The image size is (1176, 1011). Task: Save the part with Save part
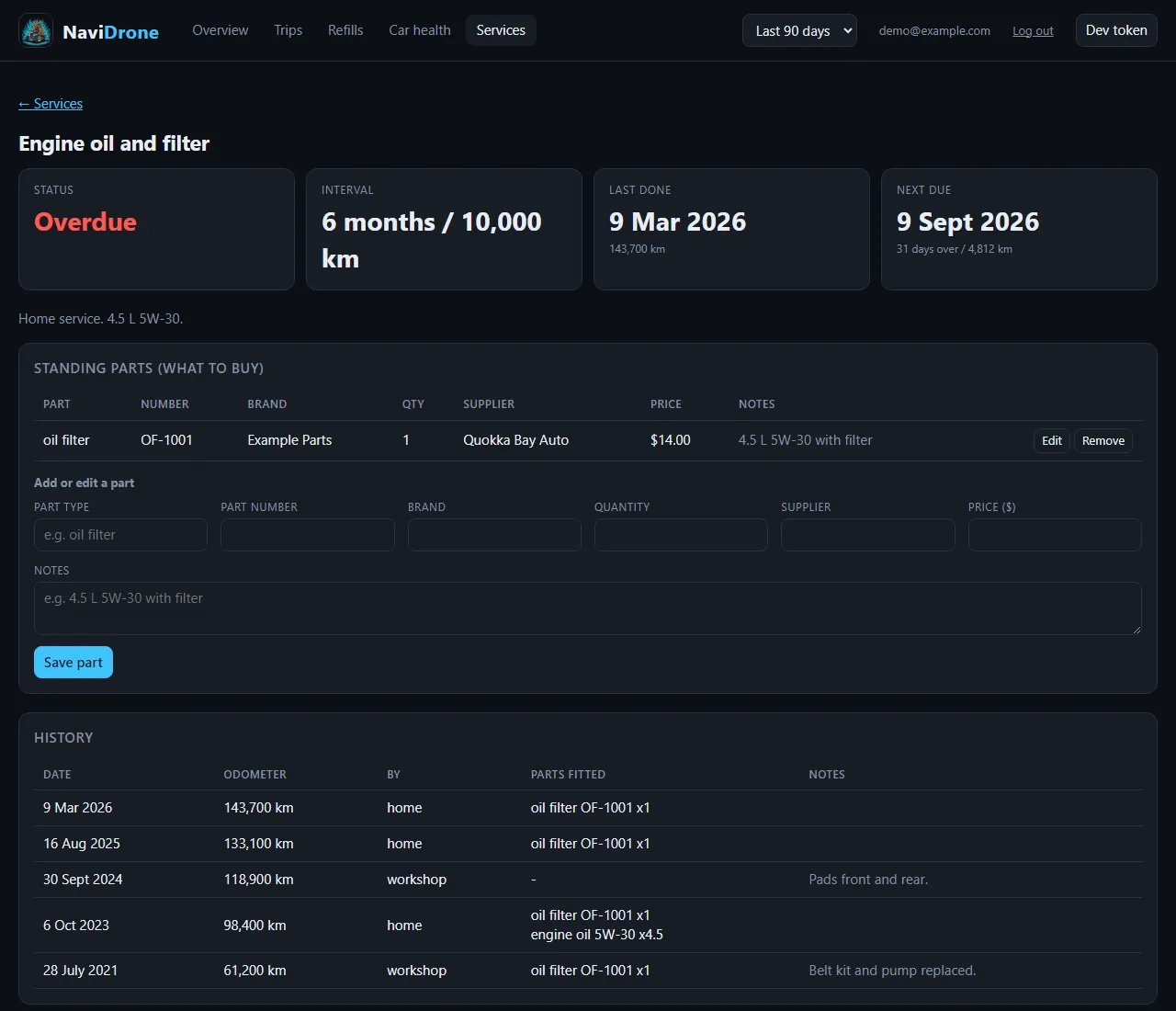point(73,663)
